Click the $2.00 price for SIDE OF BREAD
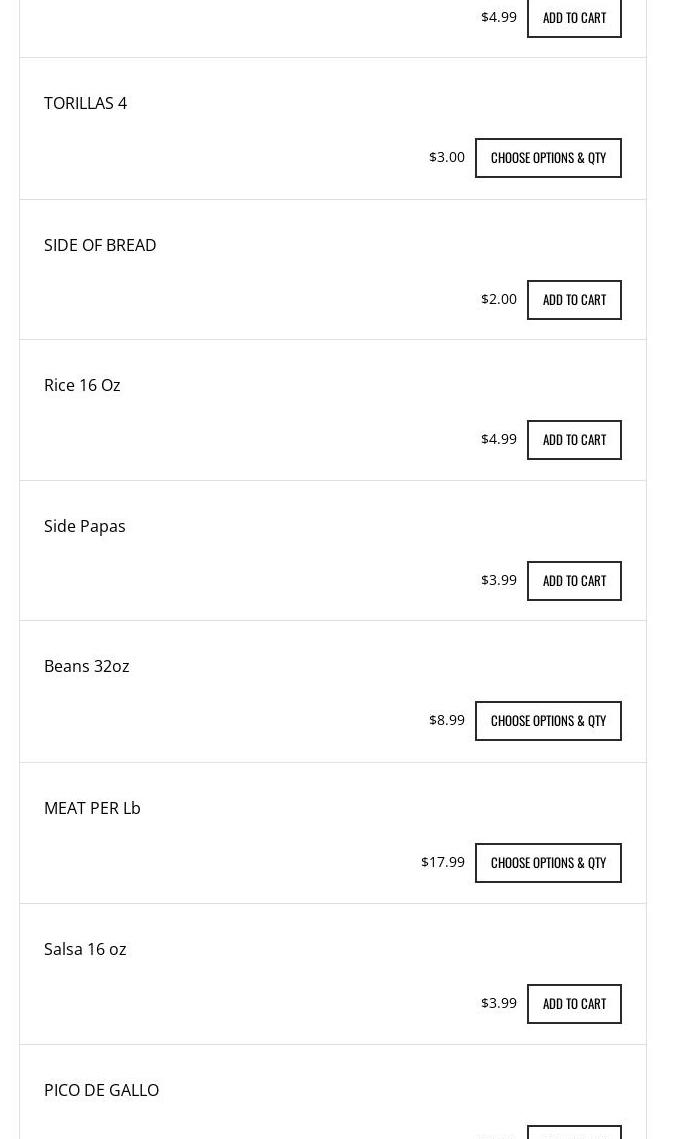This screenshot has height=1139, width=685. (x=499, y=299)
